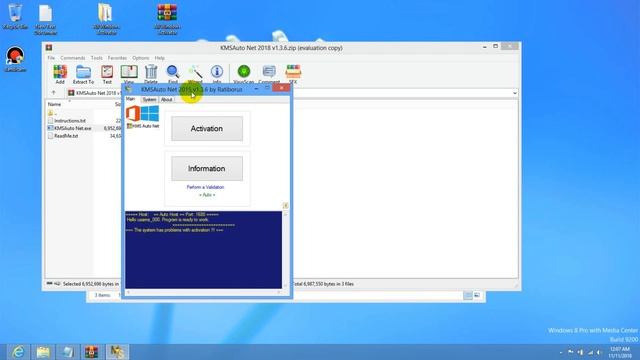The image size is (640, 360).
Task: Click the Name column header
Action: click(x=54, y=104)
